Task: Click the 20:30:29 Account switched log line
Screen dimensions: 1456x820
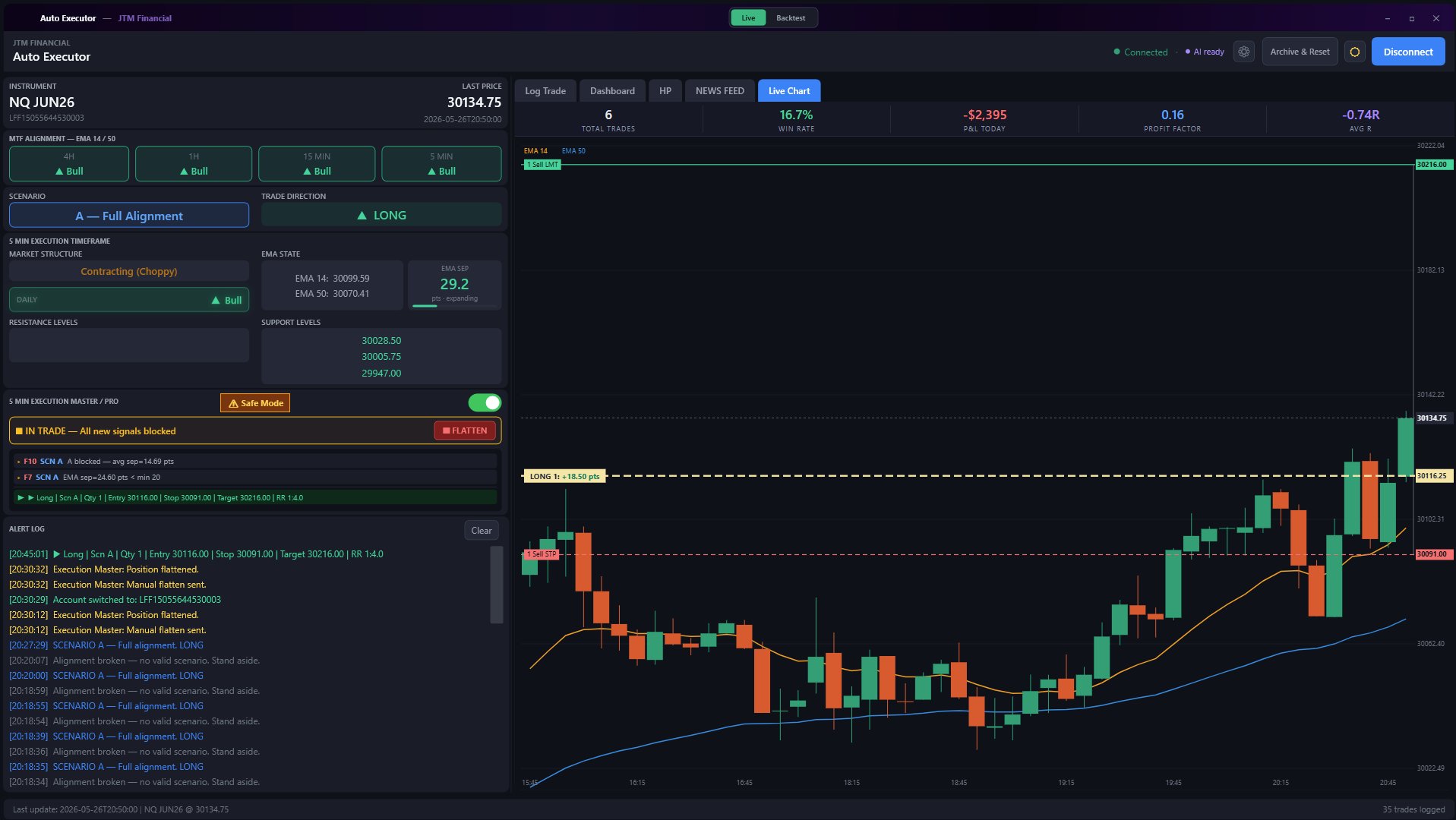Action: pos(115,600)
